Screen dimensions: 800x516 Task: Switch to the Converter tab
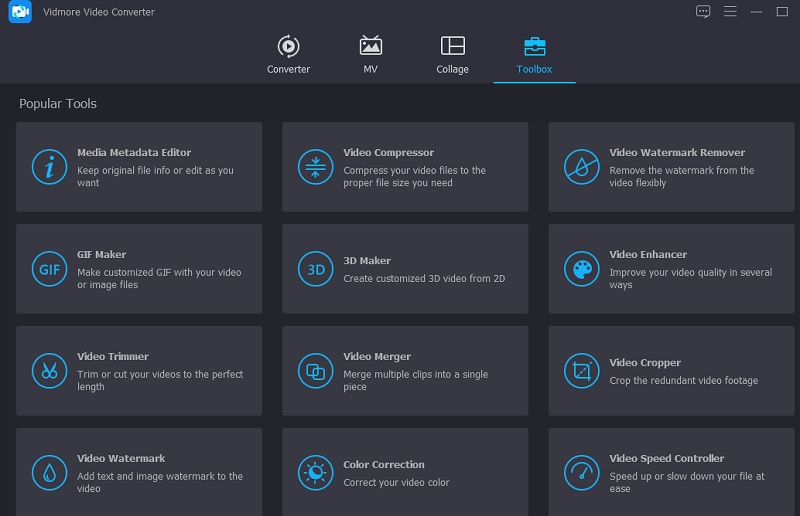pyautogui.click(x=288, y=55)
